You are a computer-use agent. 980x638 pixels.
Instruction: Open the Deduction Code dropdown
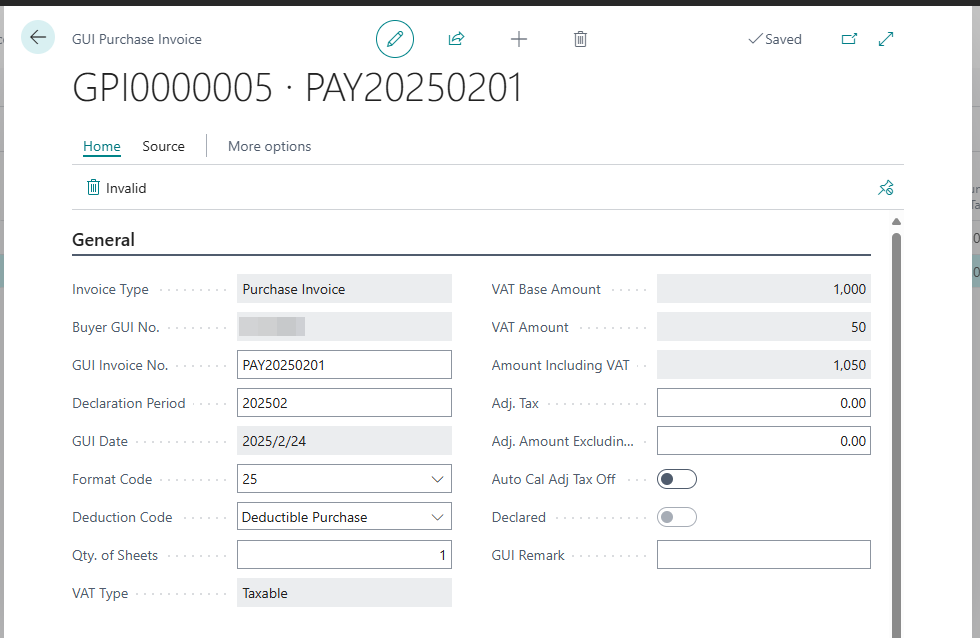(438, 517)
